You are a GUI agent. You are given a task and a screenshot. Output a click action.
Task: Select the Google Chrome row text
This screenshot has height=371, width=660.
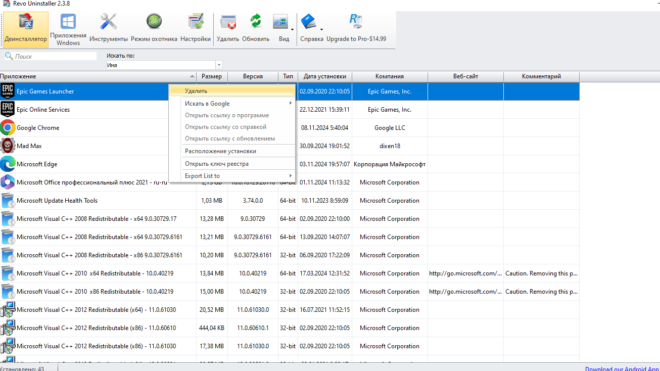point(38,128)
